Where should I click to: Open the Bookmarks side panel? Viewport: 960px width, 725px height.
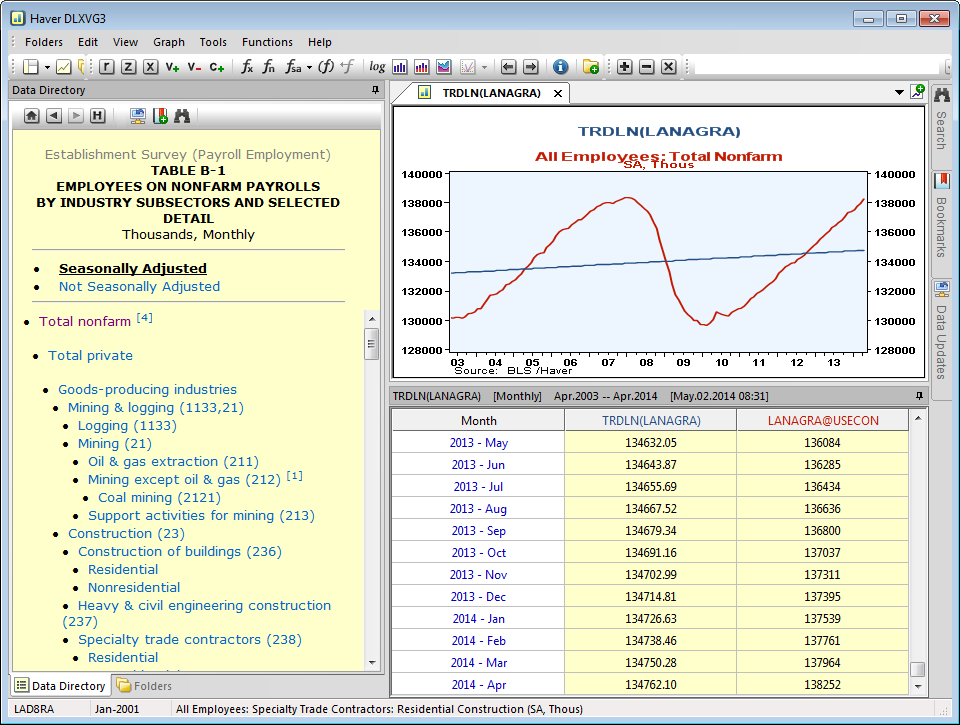[942, 216]
